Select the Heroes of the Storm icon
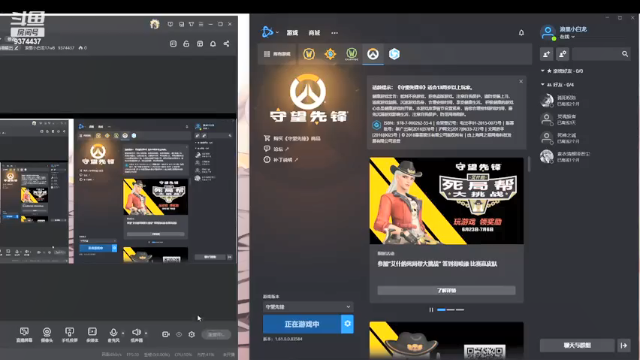The image size is (640, 360). tap(394, 54)
